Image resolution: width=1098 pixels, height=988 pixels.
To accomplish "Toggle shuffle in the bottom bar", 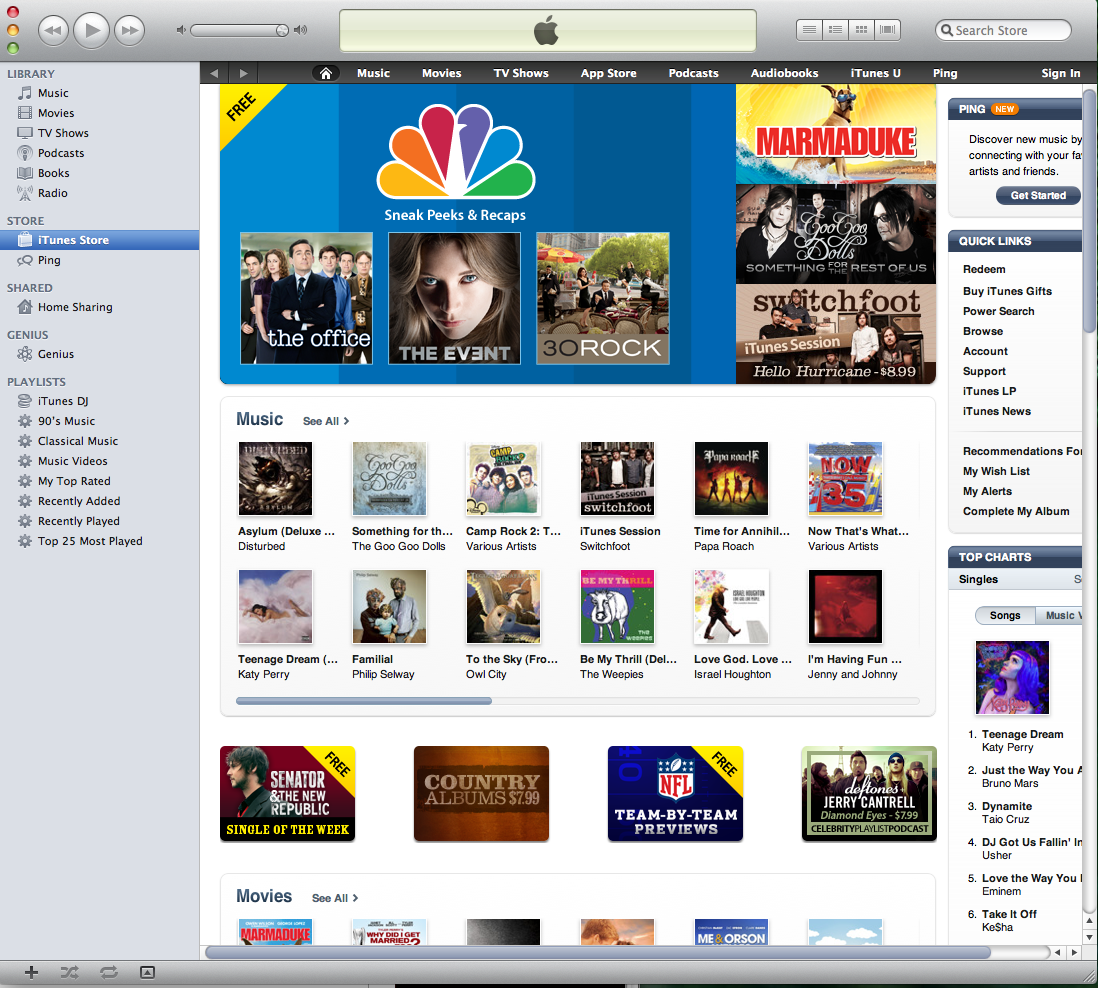I will (x=69, y=972).
